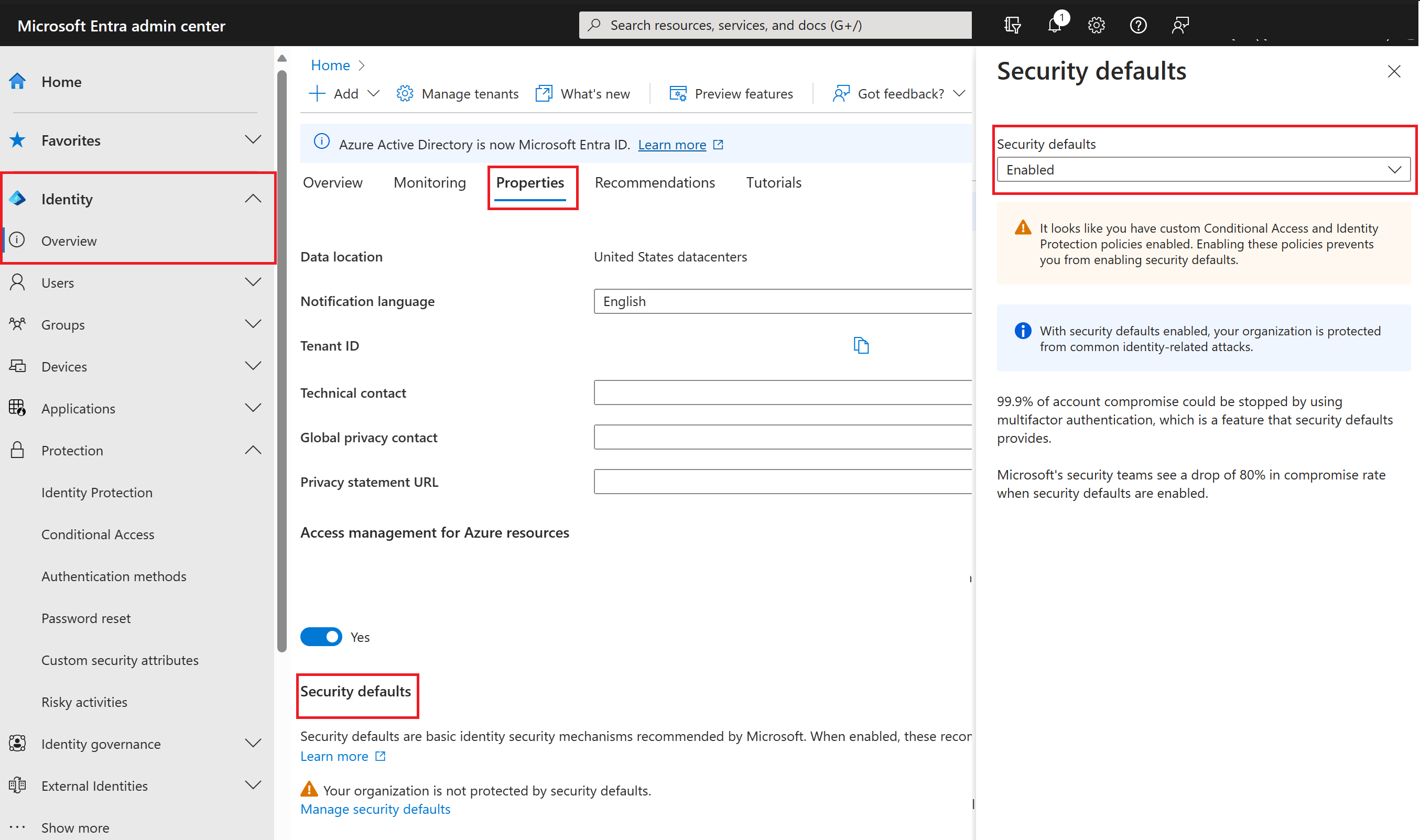
Task: Select Devices in the sidebar
Action: click(64, 366)
